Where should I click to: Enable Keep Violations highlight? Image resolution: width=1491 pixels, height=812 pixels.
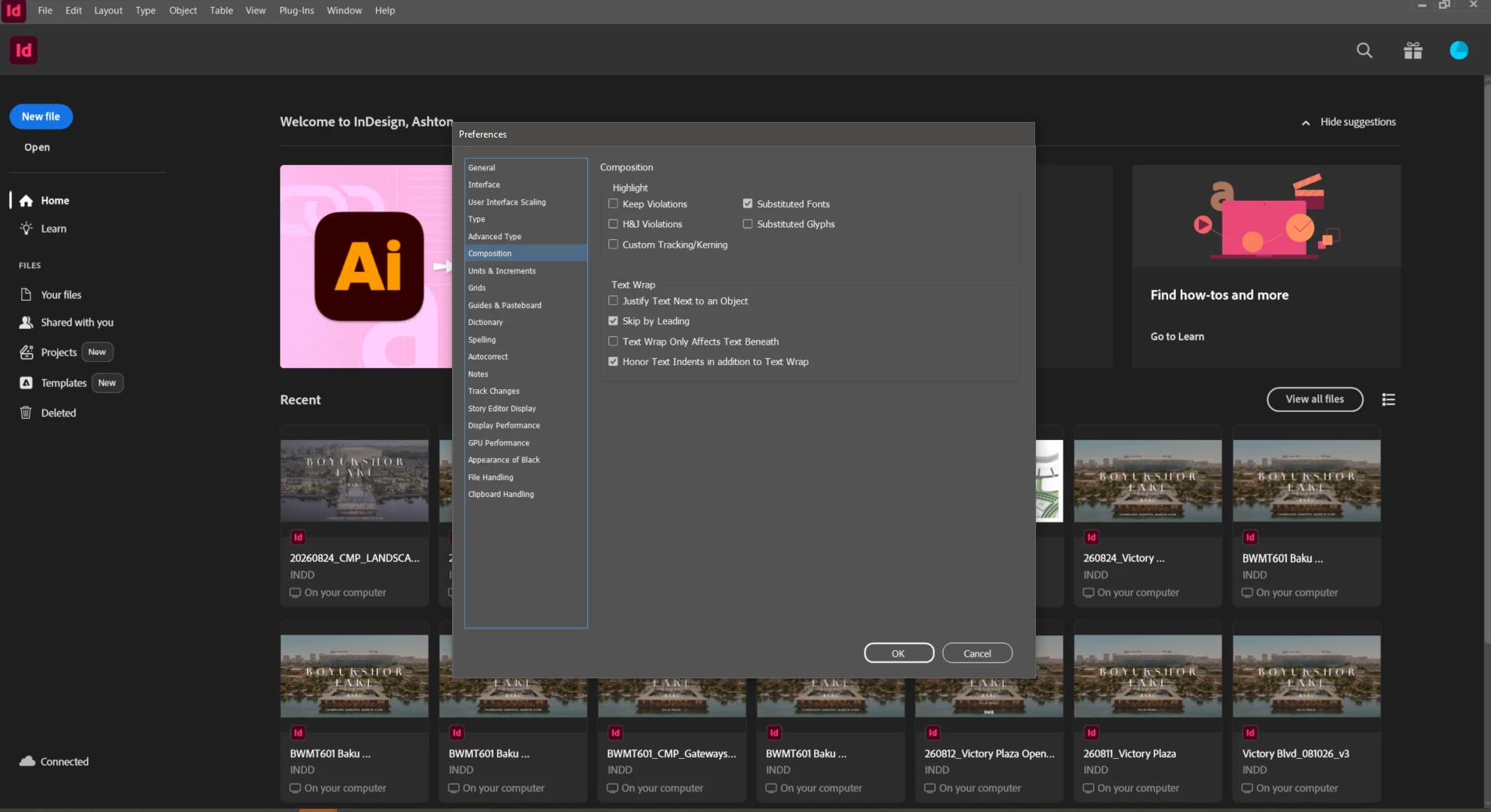[613, 204]
